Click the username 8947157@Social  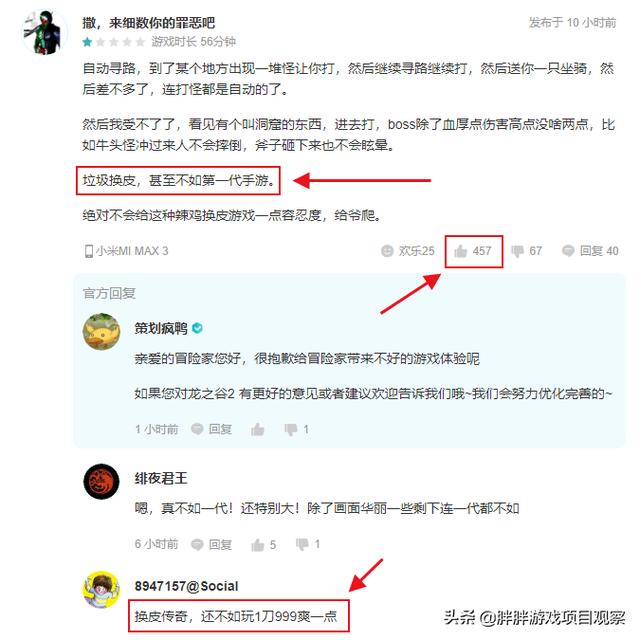pyautogui.click(x=187, y=586)
